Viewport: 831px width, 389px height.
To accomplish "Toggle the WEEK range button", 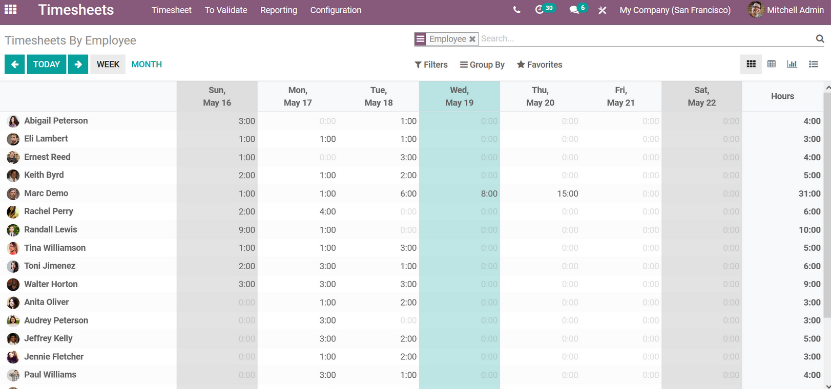I will [108, 64].
